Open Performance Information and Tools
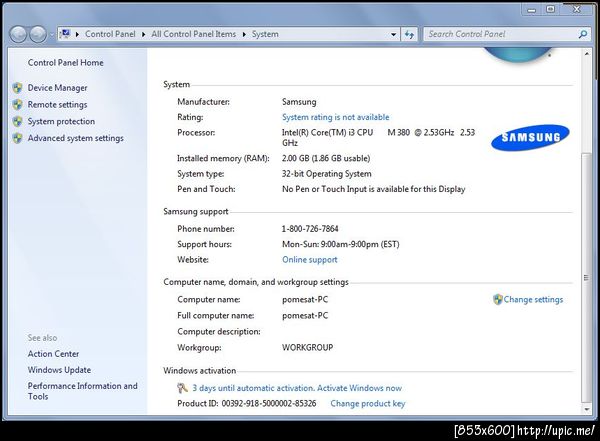Viewport: 600px width, 441px height. tap(82, 391)
